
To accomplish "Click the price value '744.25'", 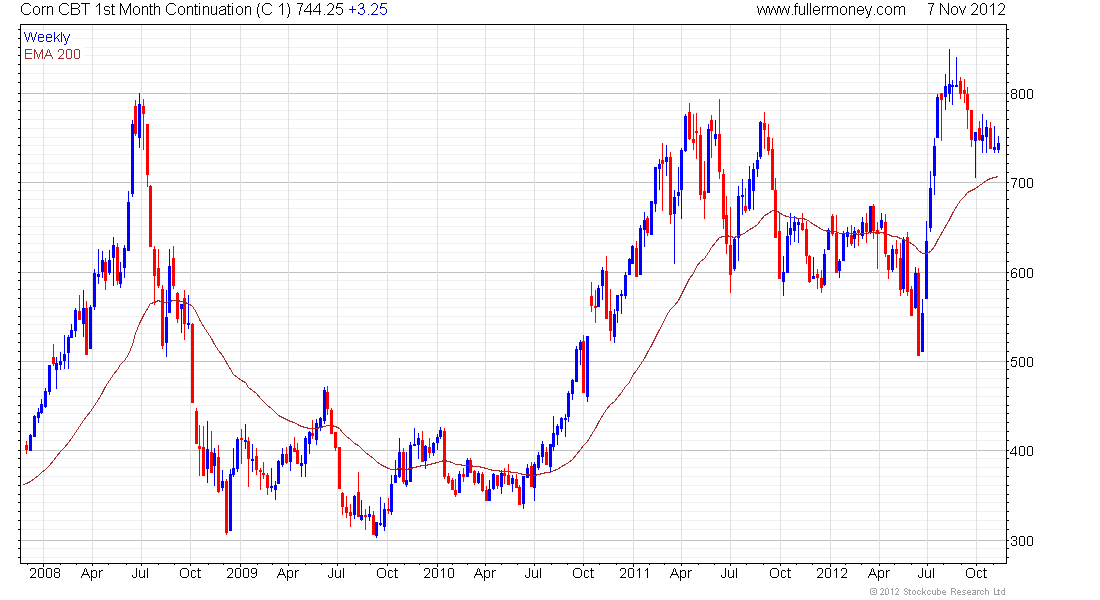I will pyautogui.click(x=320, y=10).
